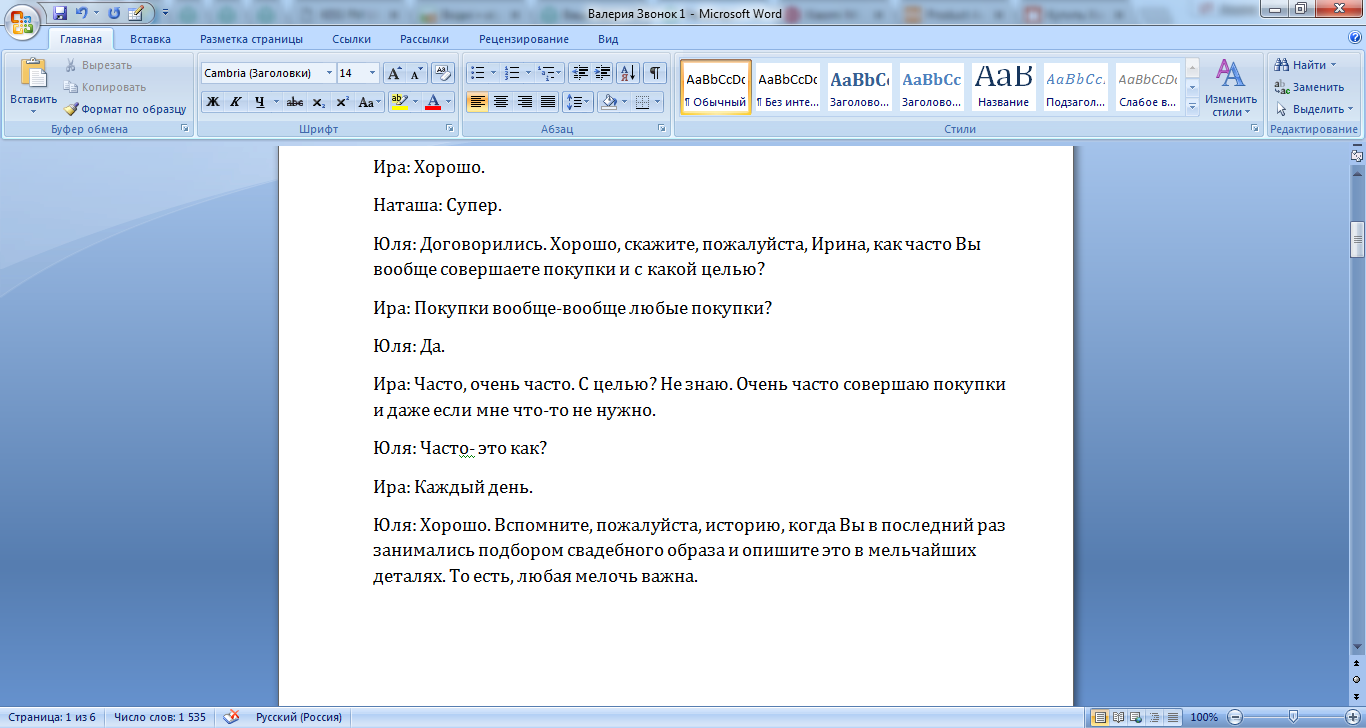Expand Customize Quick Access Toolbar arrow
Image resolution: width=1366 pixels, height=728 pixels.
(x=164, y=13)
